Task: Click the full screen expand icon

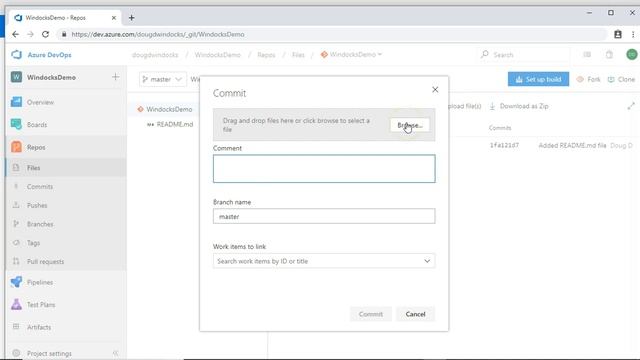Action: (631, 106)
